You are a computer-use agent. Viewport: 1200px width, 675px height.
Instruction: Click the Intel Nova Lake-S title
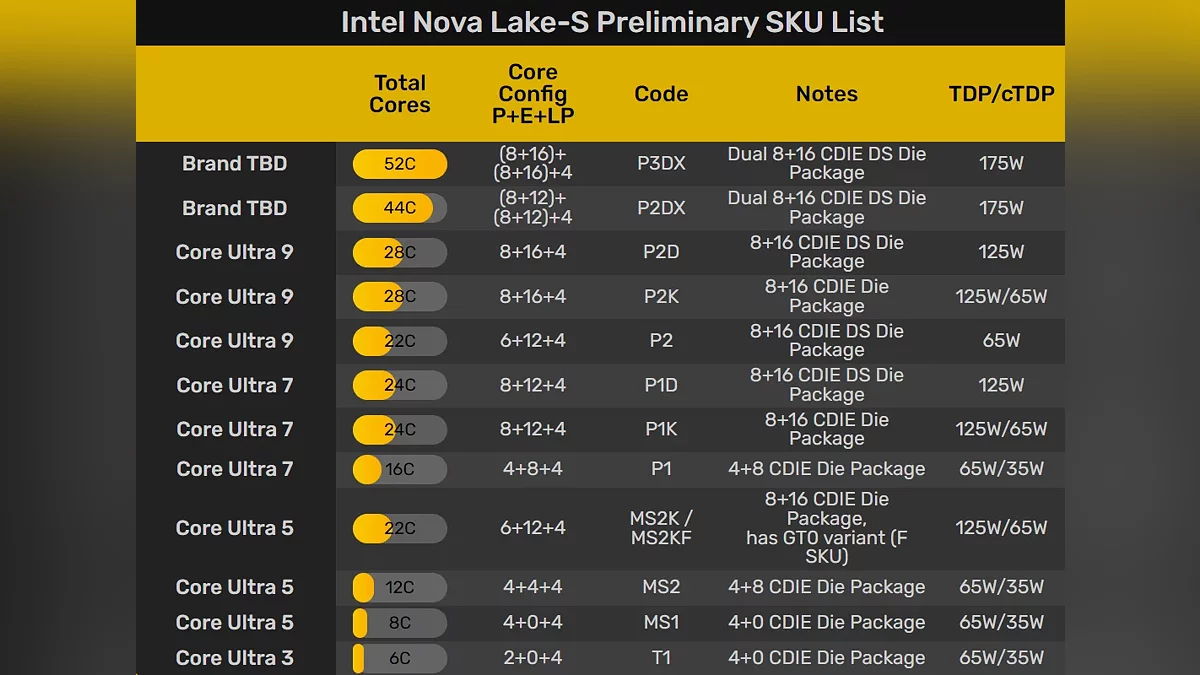(612, 22)
